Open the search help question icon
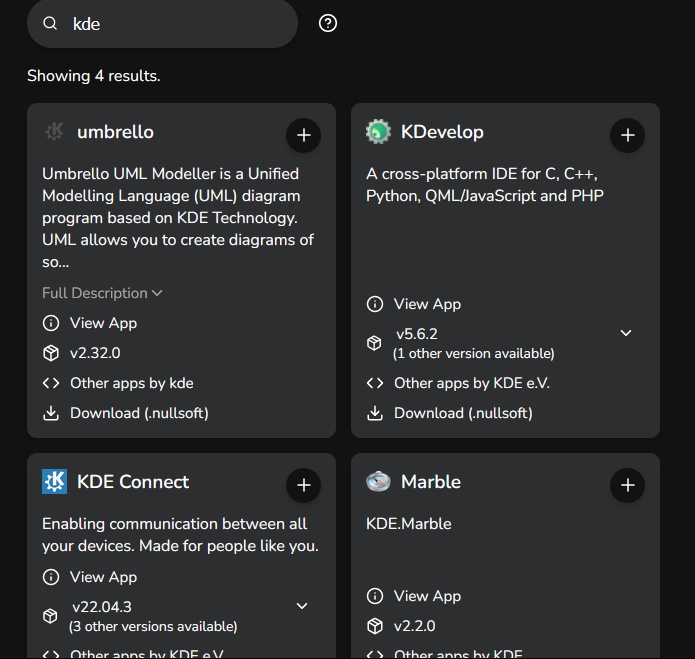Viewport: 695px width, 659px height. coord(328,23)
